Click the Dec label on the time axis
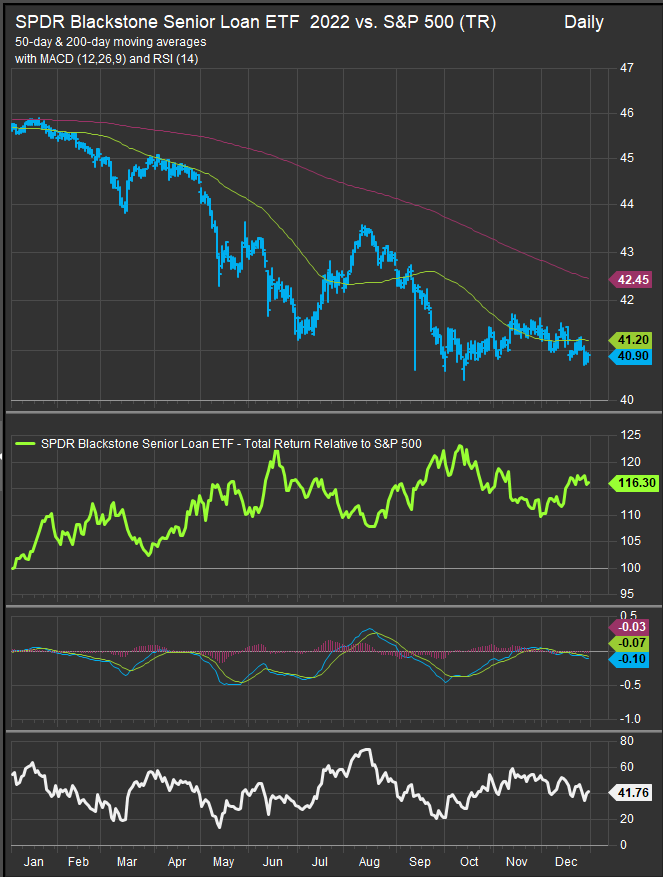This screenshot has width=663, height=877. coord(566,862)
